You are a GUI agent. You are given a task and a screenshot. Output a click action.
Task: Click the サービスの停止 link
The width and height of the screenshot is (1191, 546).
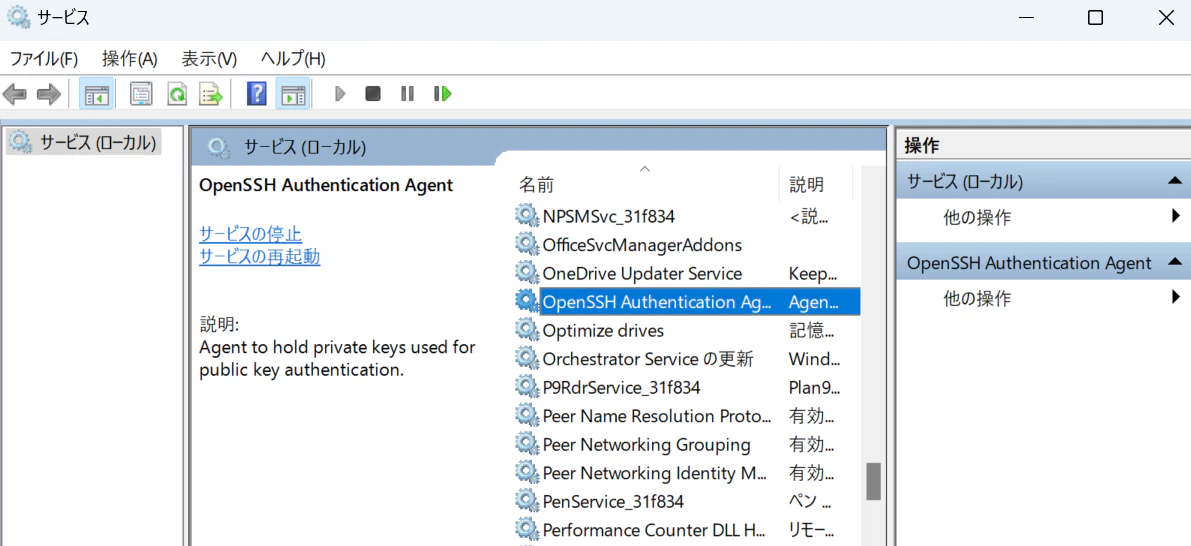click(x=250, y=233)
